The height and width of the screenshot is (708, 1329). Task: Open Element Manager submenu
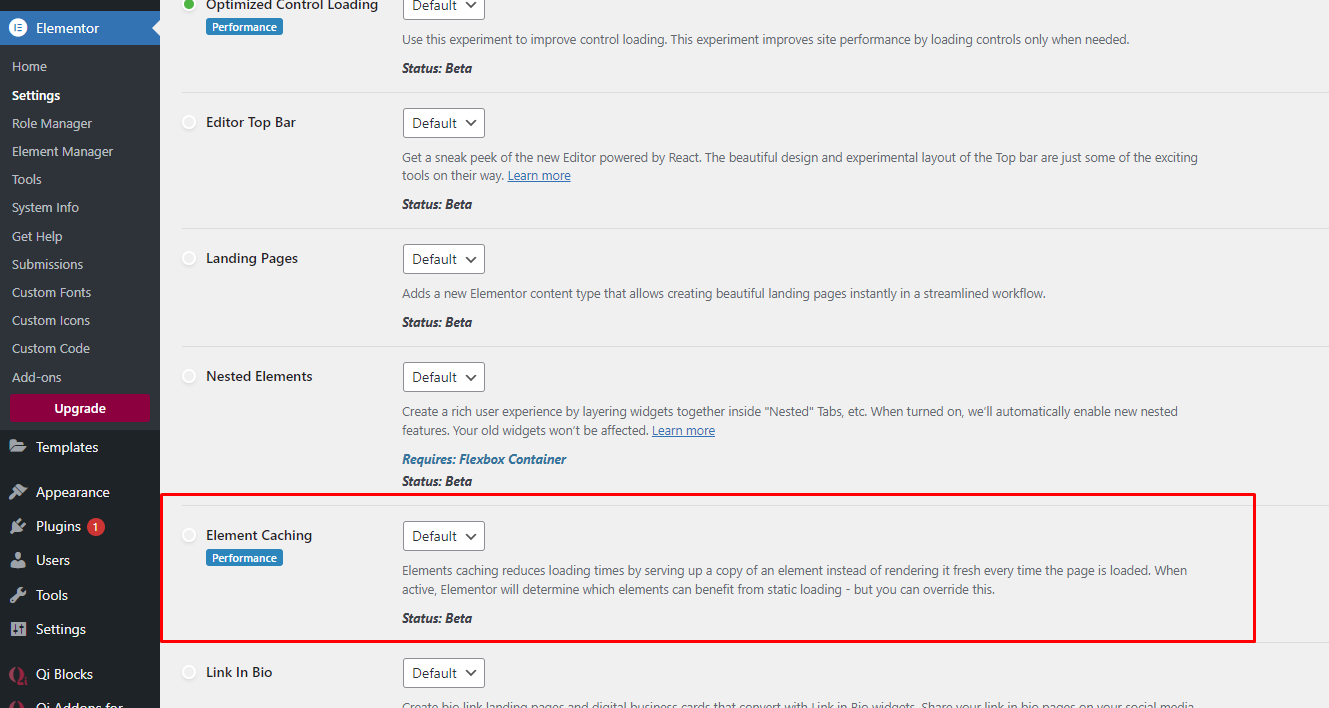62,151
